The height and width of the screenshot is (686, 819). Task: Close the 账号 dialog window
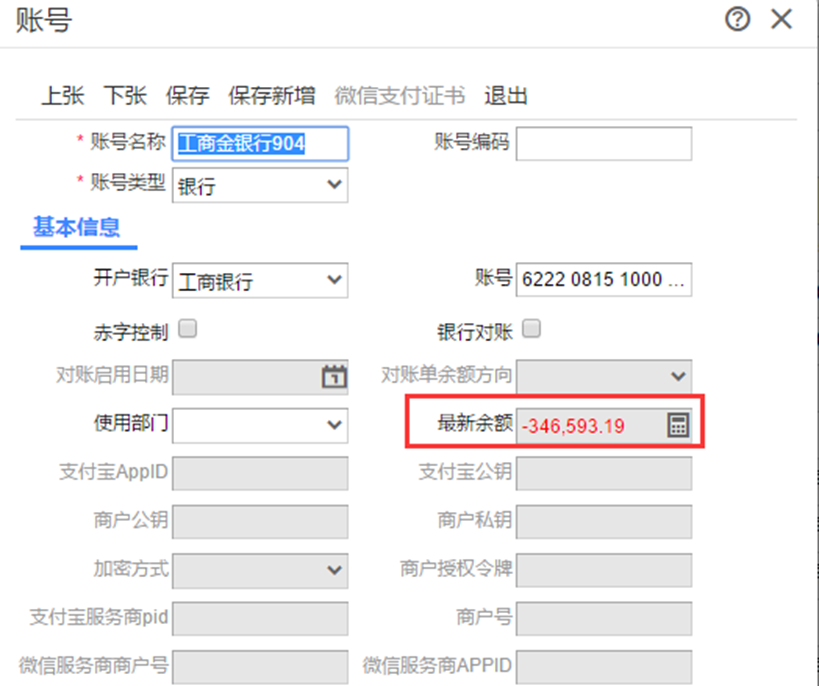[x=781, y=20]
